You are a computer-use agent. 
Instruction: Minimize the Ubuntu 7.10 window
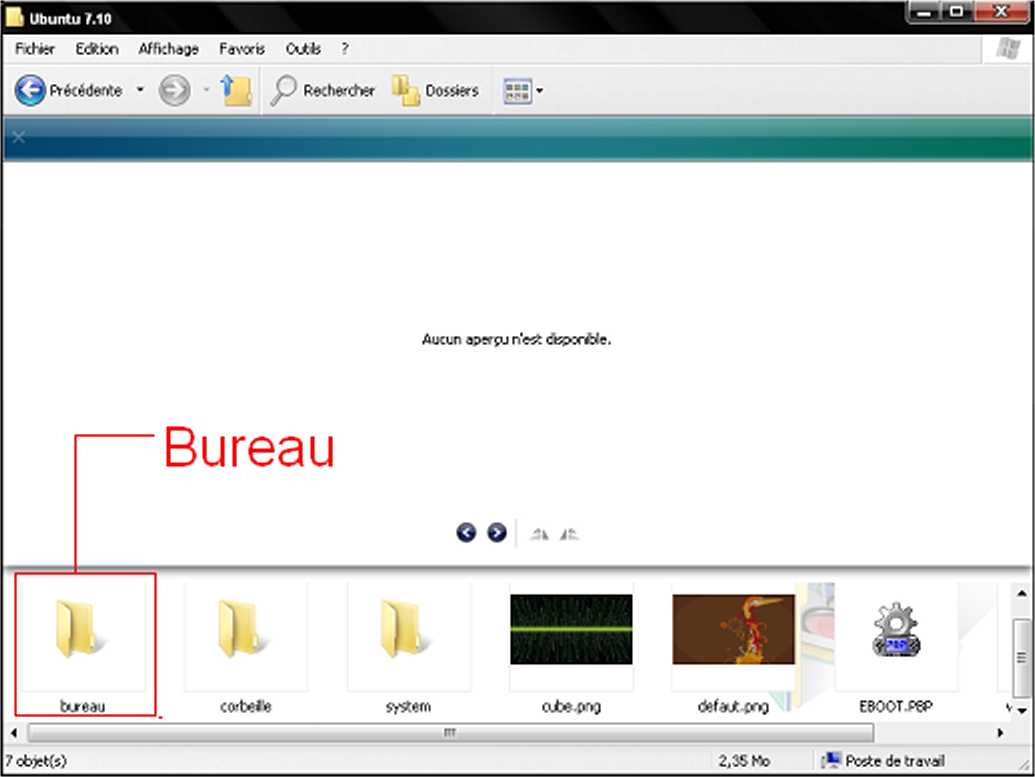[x=924, y=13]
